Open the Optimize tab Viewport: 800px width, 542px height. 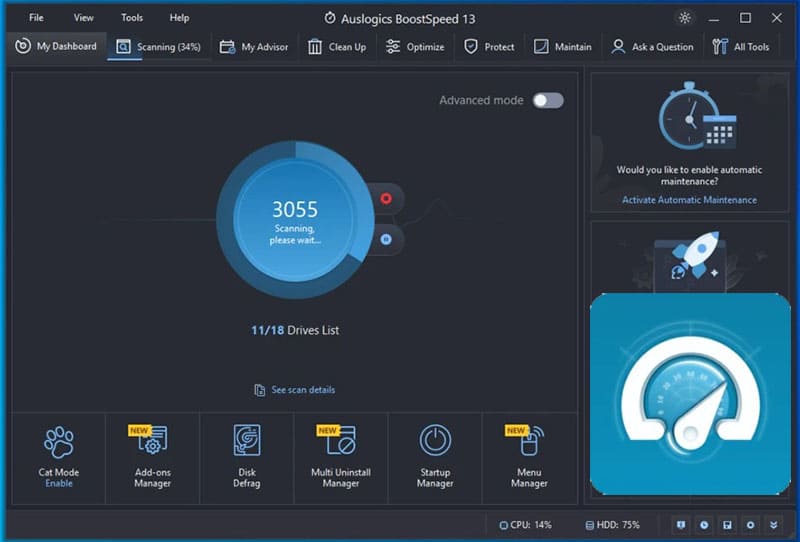click(415, 47)
